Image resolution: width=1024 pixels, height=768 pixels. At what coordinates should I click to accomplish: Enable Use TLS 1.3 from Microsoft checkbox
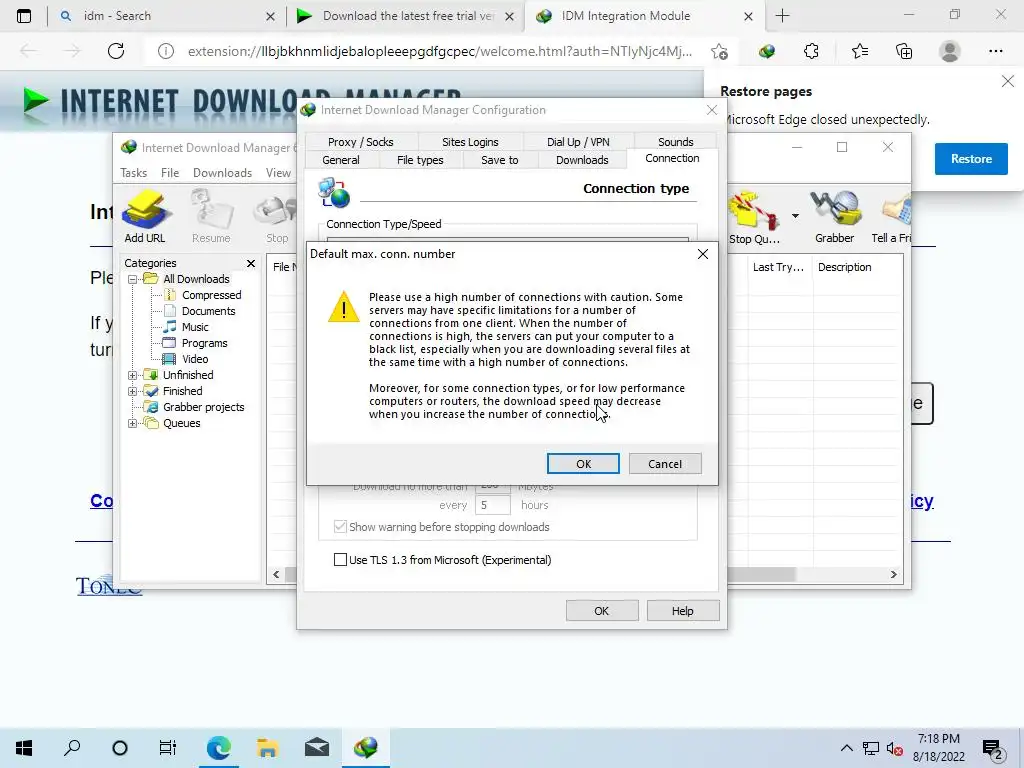tap(340, 560)
